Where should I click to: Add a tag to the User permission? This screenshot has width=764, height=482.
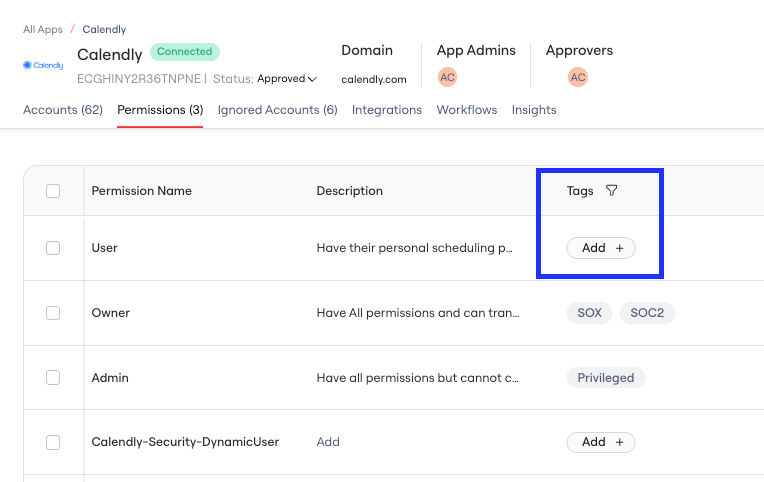coord(601,248)
